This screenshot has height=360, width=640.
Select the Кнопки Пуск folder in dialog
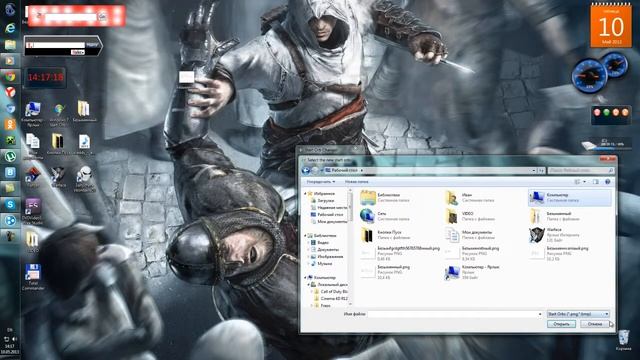(x=384, y=235)
